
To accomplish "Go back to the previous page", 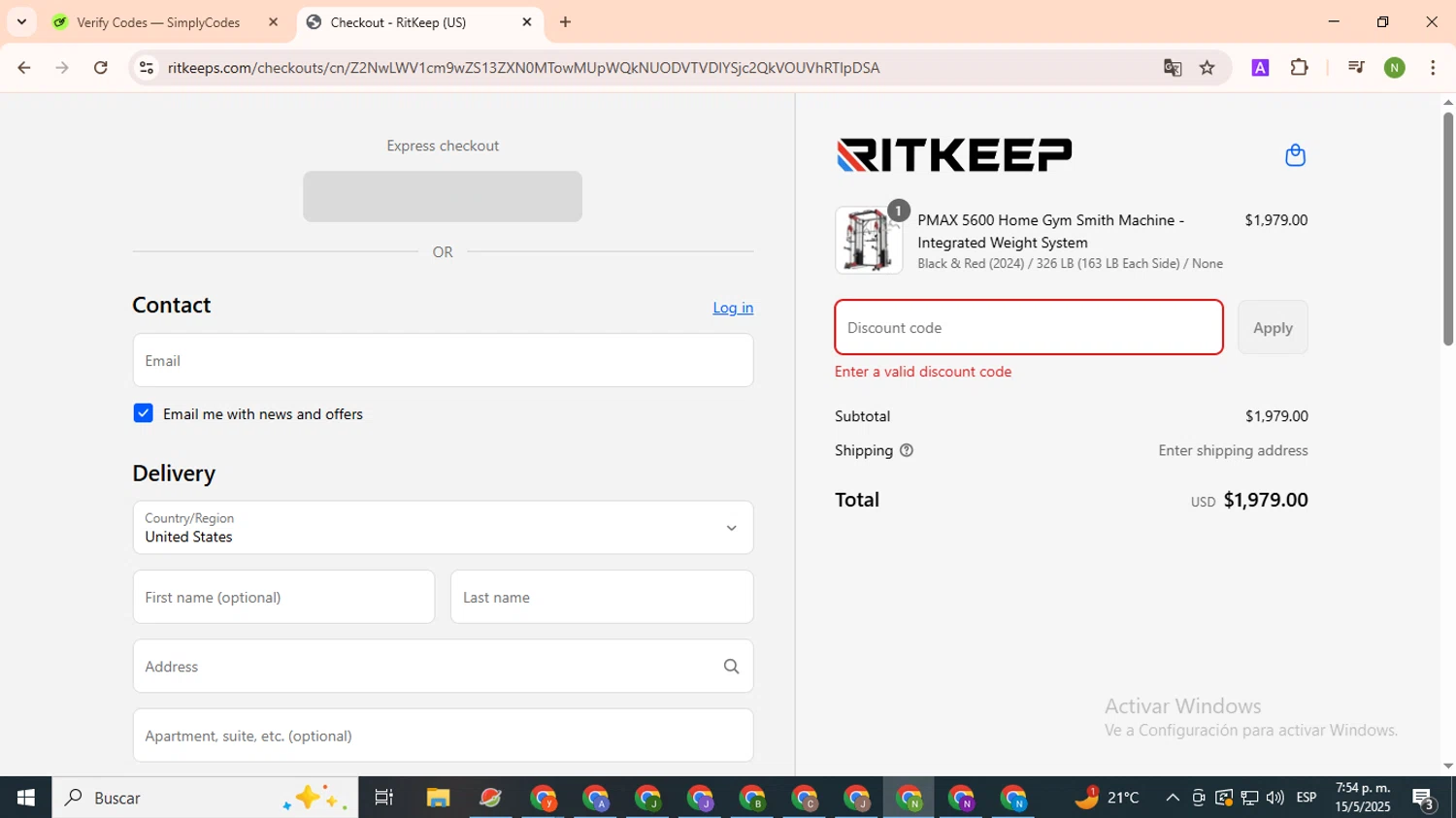I will point(24,67).
